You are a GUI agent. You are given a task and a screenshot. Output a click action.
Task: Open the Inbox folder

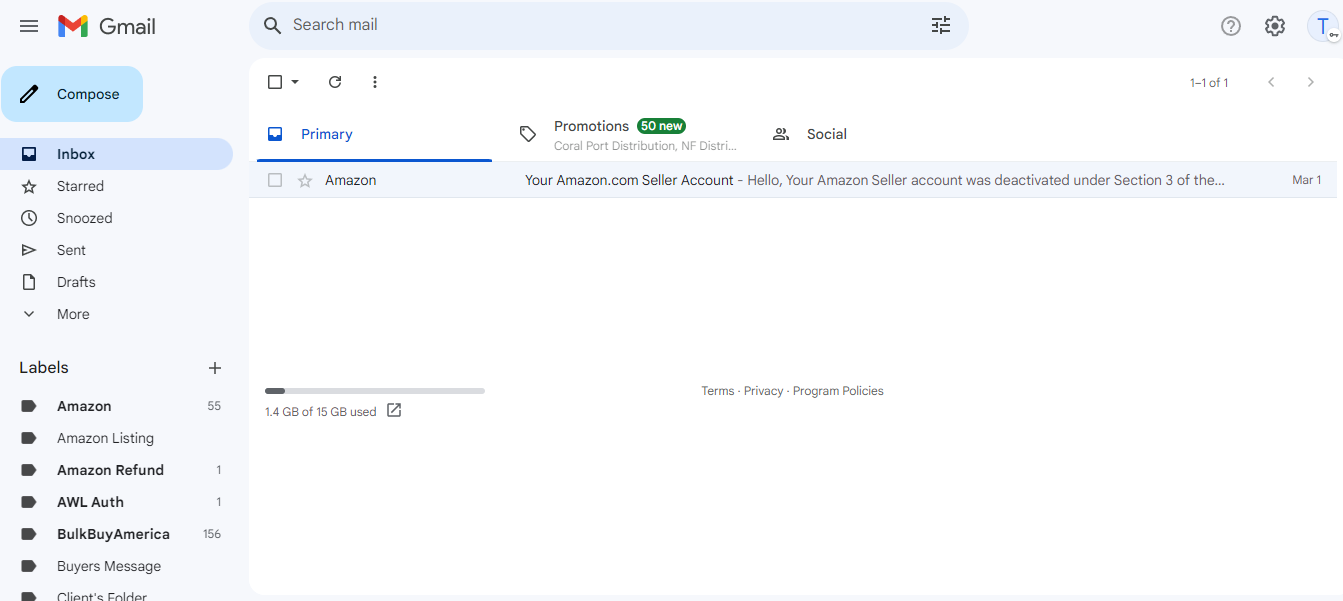116,154
